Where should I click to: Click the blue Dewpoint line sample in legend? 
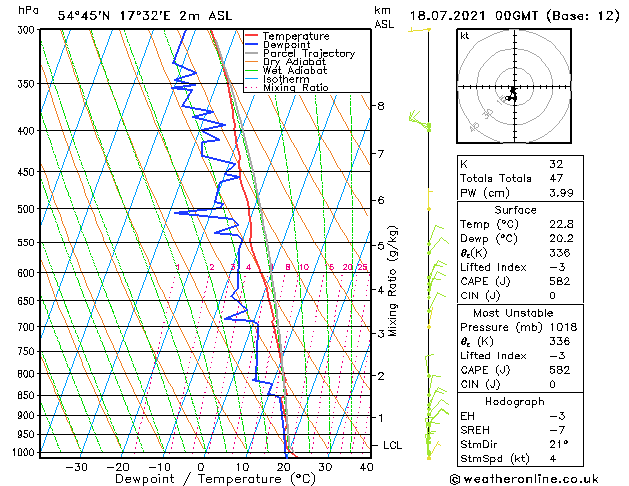point(251,44)
